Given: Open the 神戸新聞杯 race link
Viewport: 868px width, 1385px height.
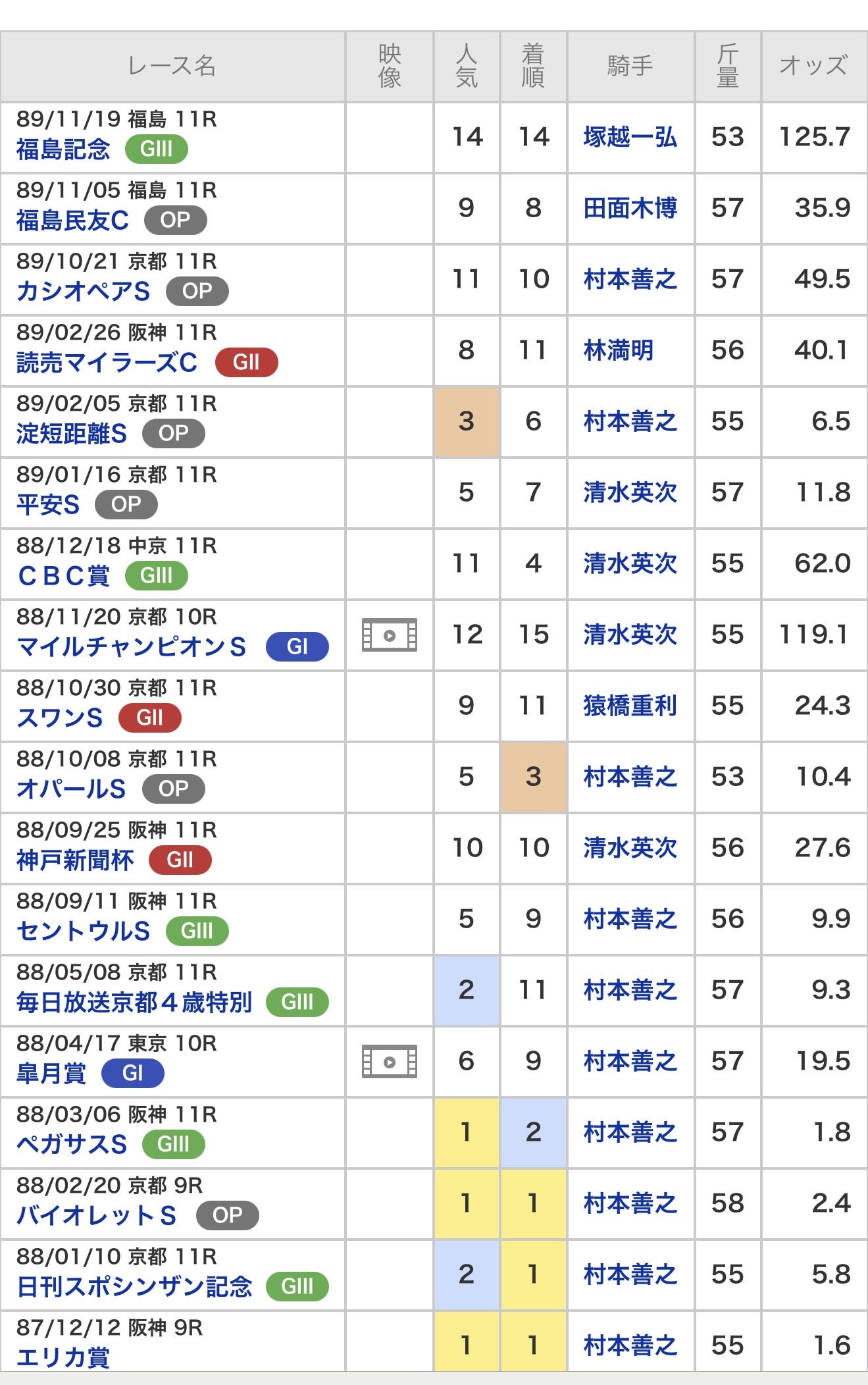Looking at the screenshot, I should coord(75,860).
